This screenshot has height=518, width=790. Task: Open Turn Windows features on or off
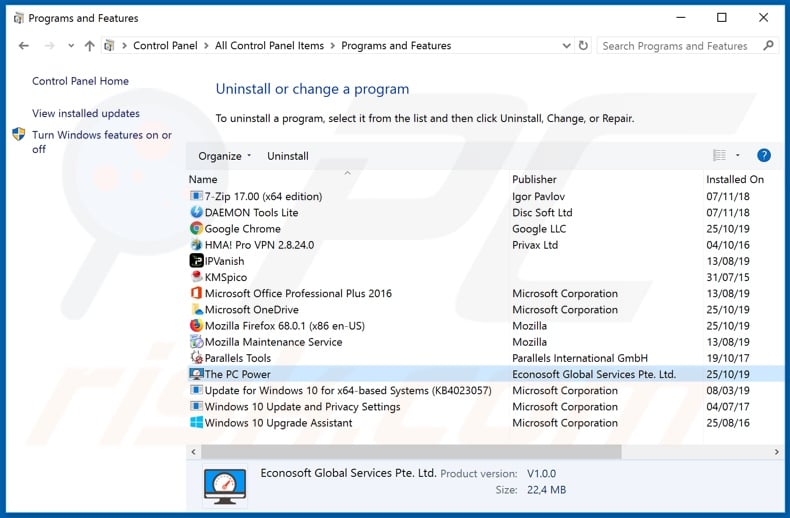(102, 142)
